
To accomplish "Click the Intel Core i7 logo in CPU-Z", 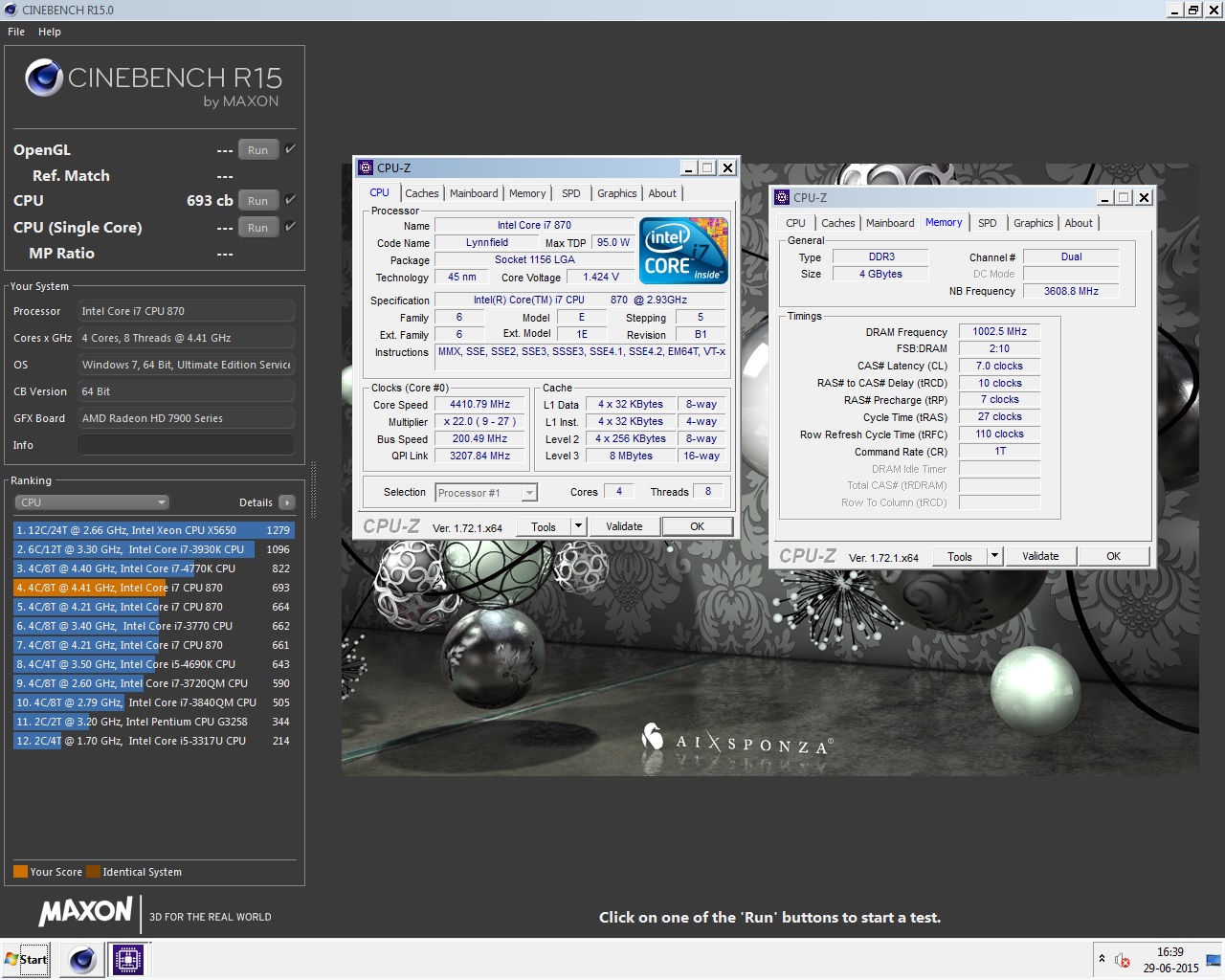I will pos(684,251).
